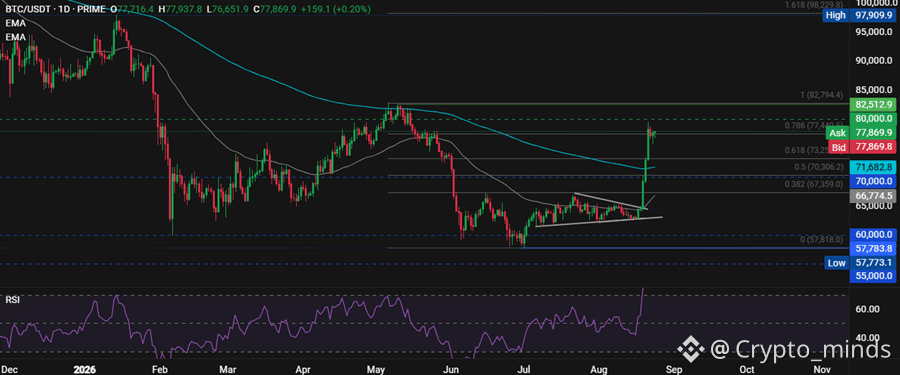Screen dimensions: 900x375
Task: Click the Aug label on time axis
Action: (599, 369)
